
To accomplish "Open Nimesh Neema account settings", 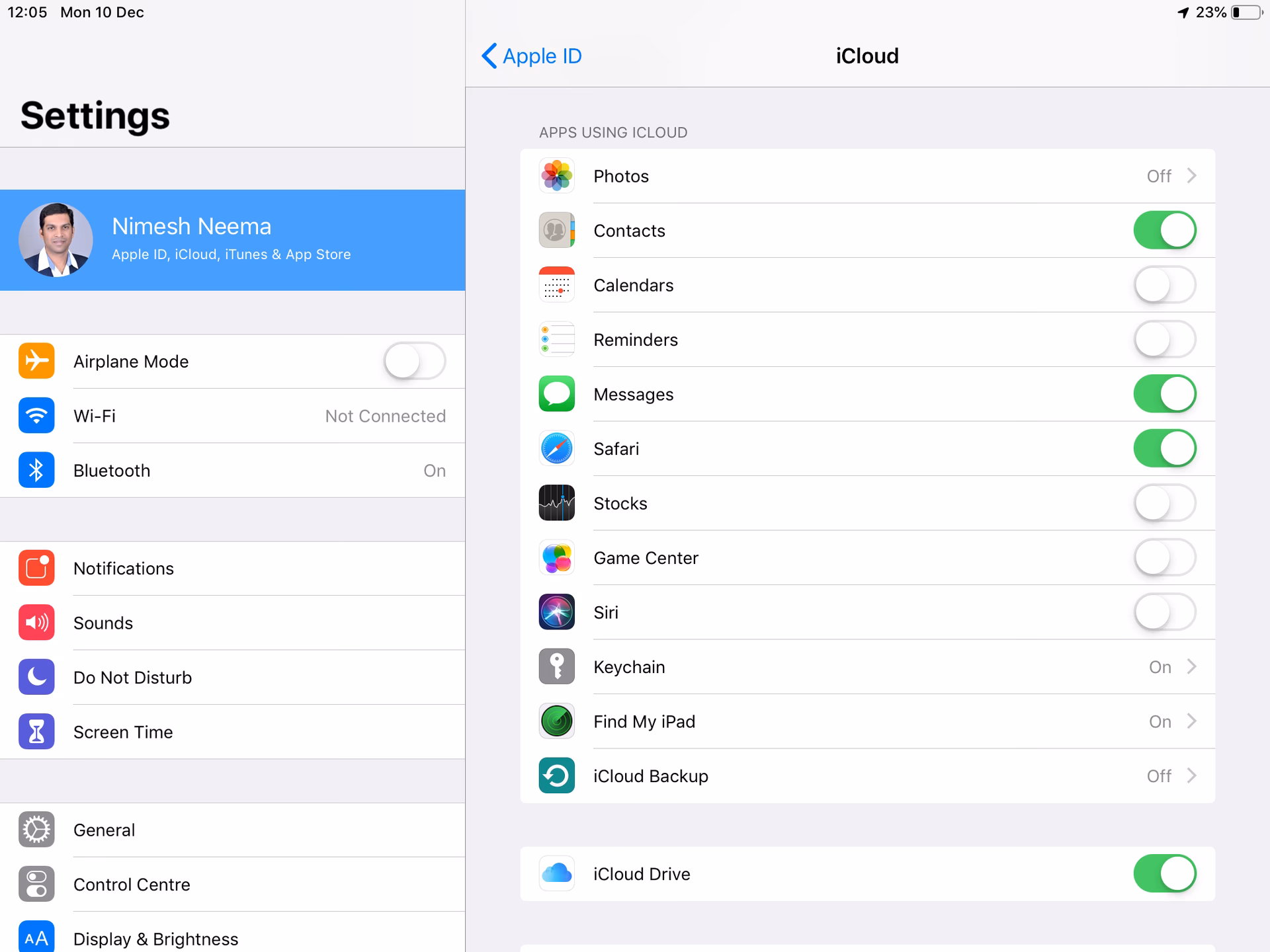I will pyautogui.click(x=232, y=239).
